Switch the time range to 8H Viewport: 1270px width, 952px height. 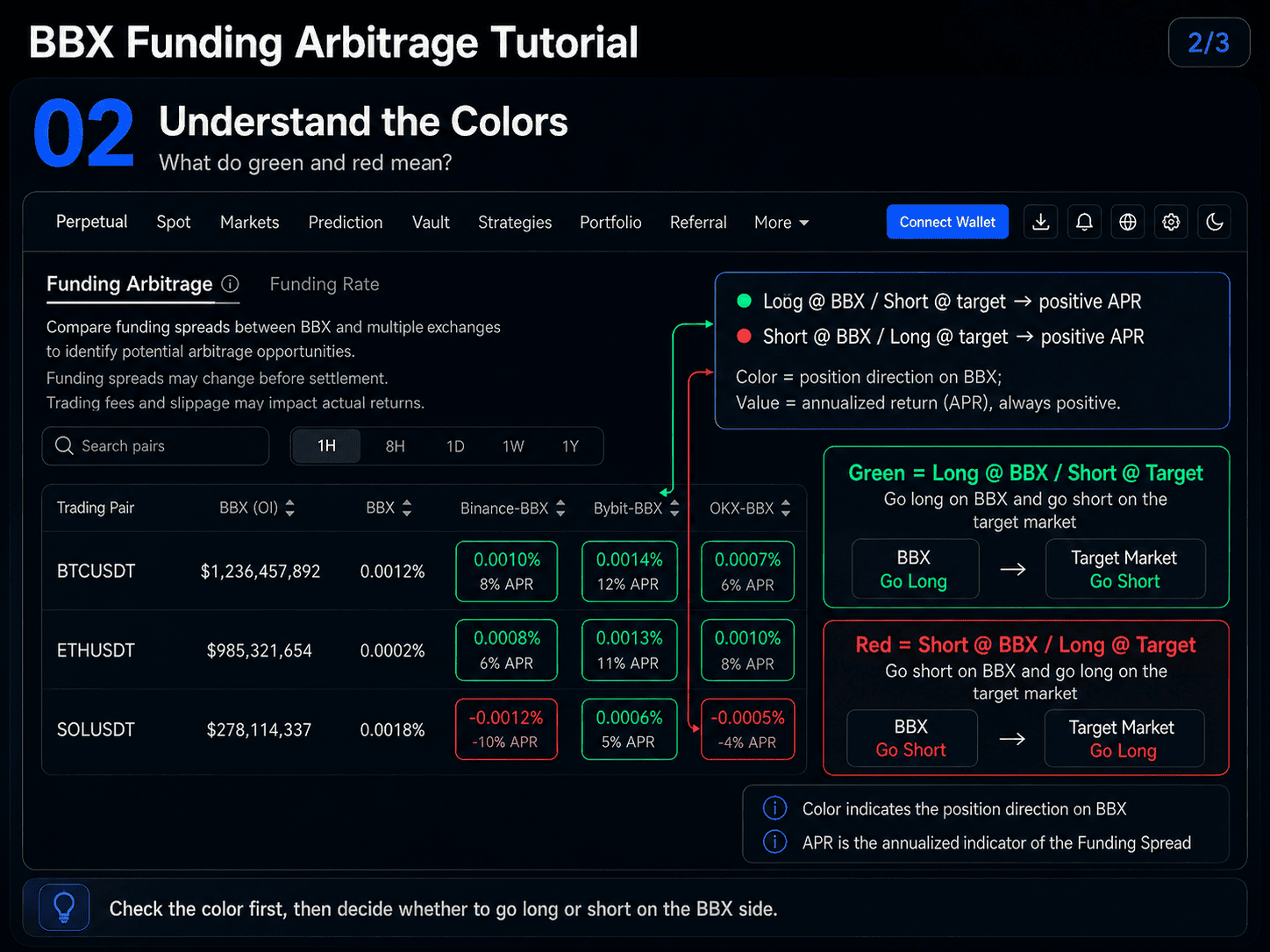[x=396, y=446]
